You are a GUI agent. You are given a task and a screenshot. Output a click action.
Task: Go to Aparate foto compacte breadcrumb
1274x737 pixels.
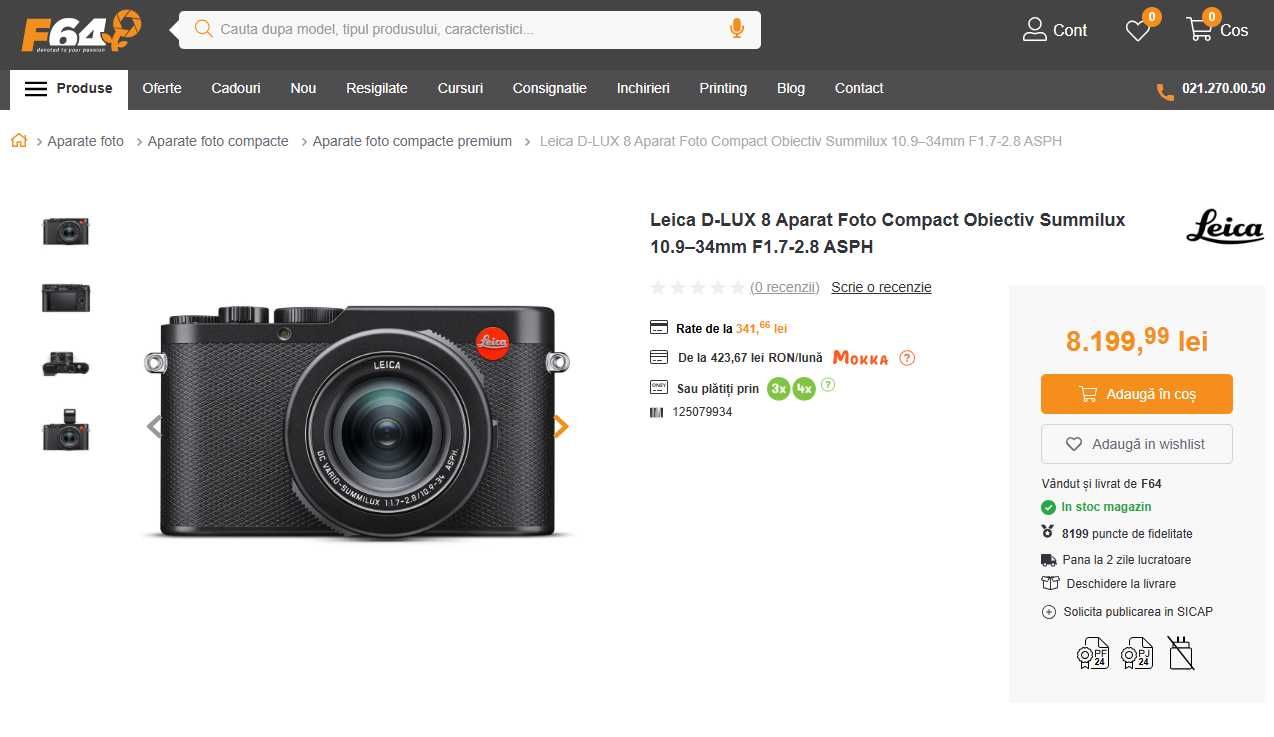218,141
